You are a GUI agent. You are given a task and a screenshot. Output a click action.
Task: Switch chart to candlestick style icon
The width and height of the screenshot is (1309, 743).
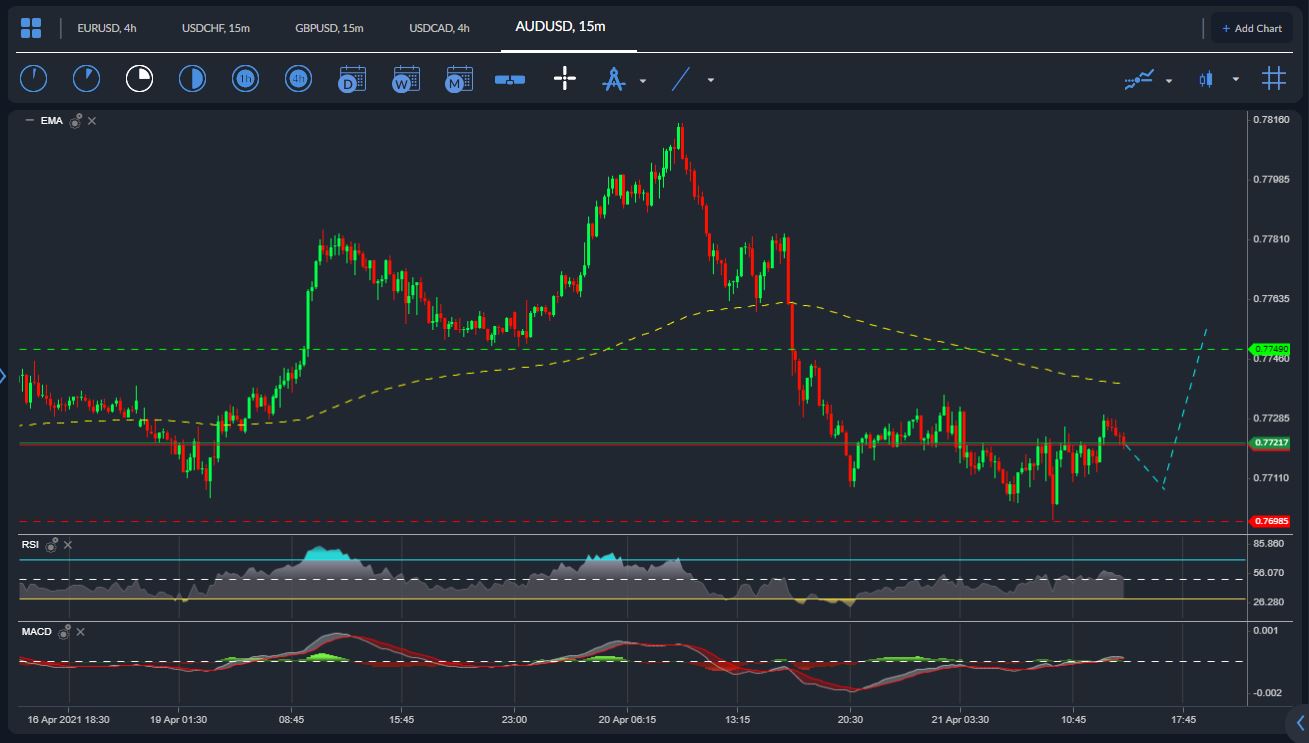pyautogui.click(x=1205, y=78)
